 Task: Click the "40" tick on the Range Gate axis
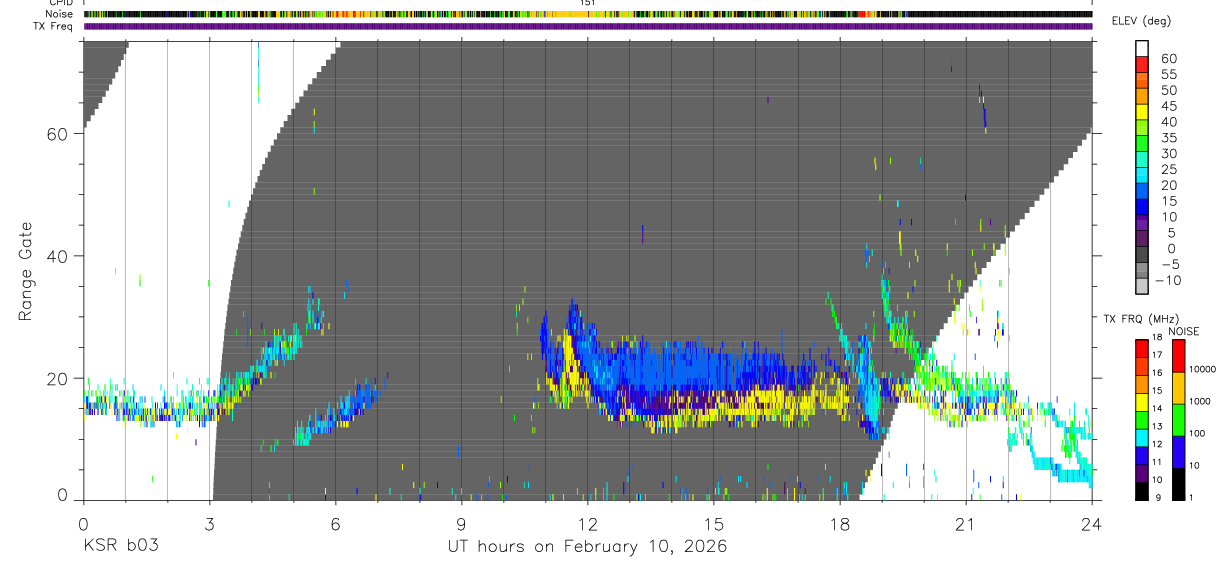(59, 256)
